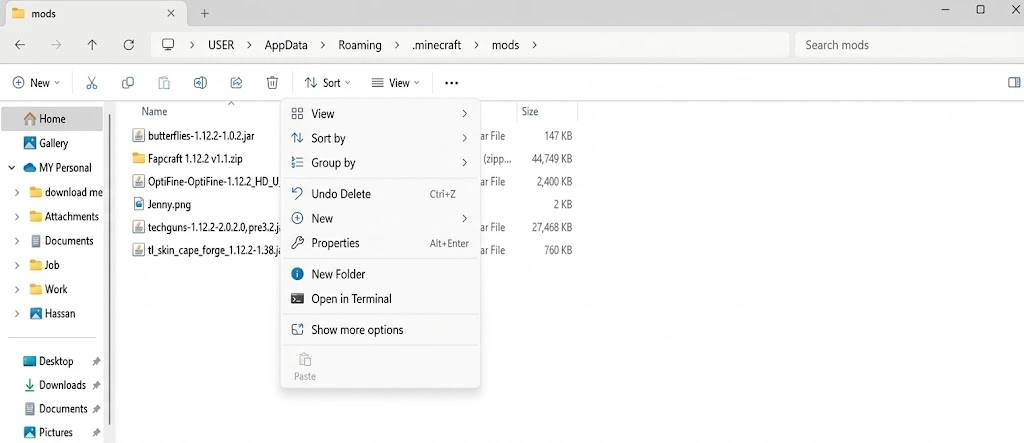Open the Sort dropdown in toolbar
This screenshot has width=1024, height=443.
pos(328,83)
